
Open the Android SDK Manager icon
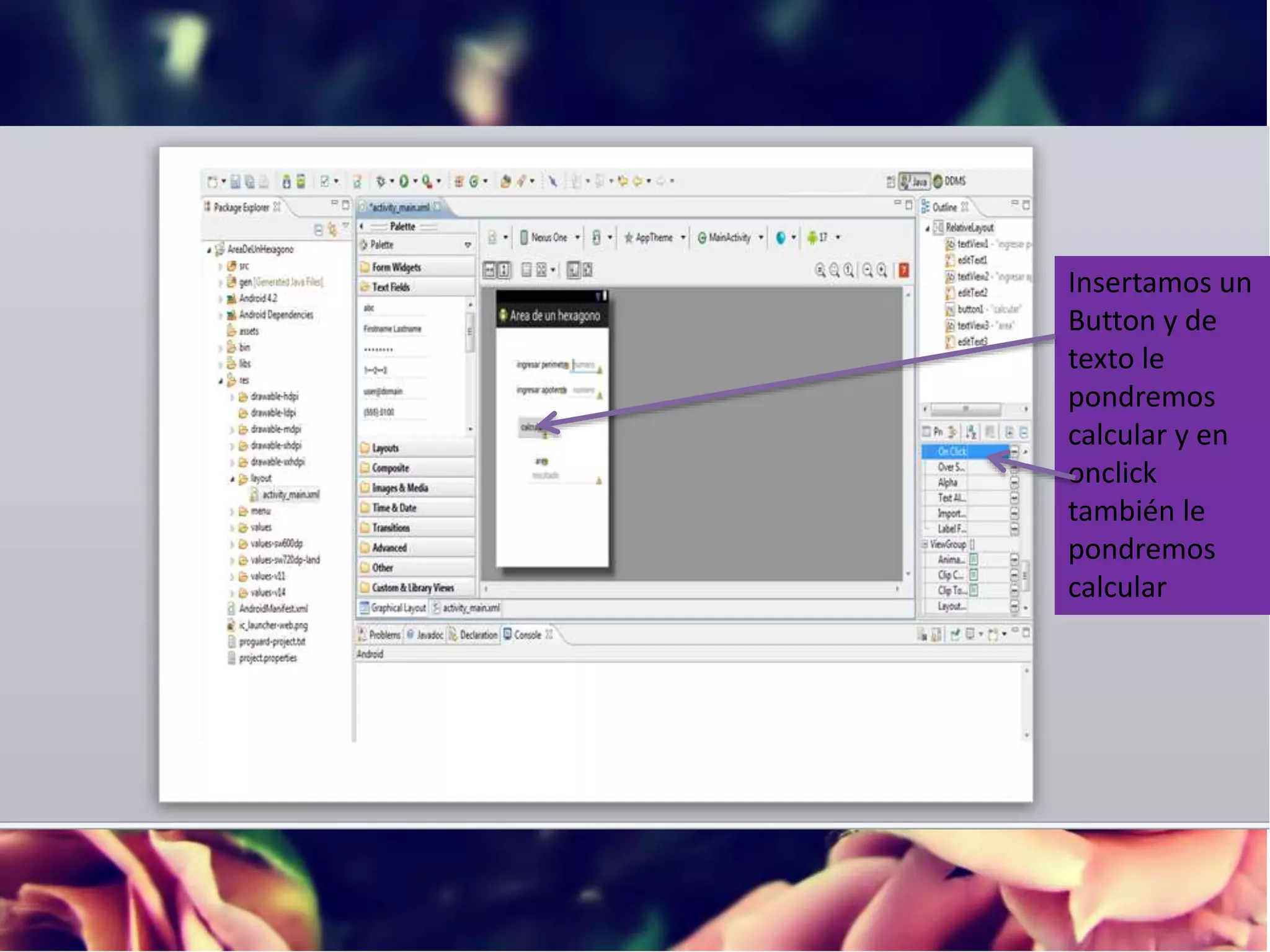tap(286, 181)
